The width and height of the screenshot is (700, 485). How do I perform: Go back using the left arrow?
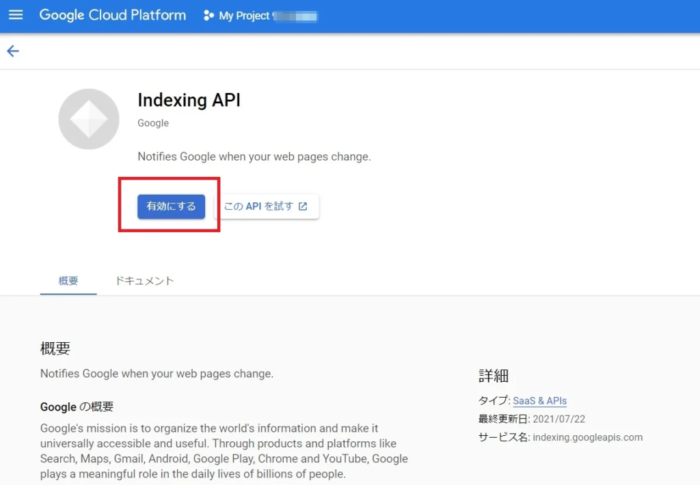point(13,51)
